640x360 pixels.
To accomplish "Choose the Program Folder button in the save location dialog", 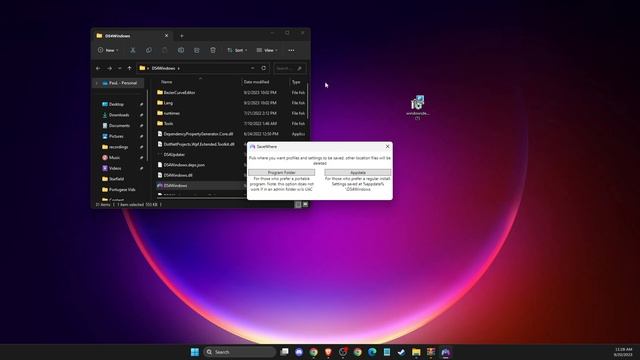I will point(282,173).
